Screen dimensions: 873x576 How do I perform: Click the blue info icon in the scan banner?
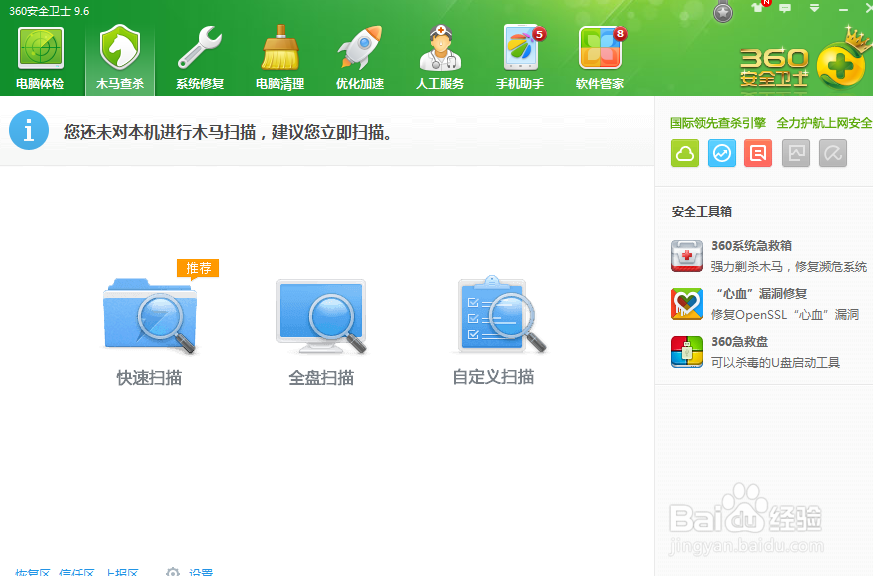[x=29, y=129]
